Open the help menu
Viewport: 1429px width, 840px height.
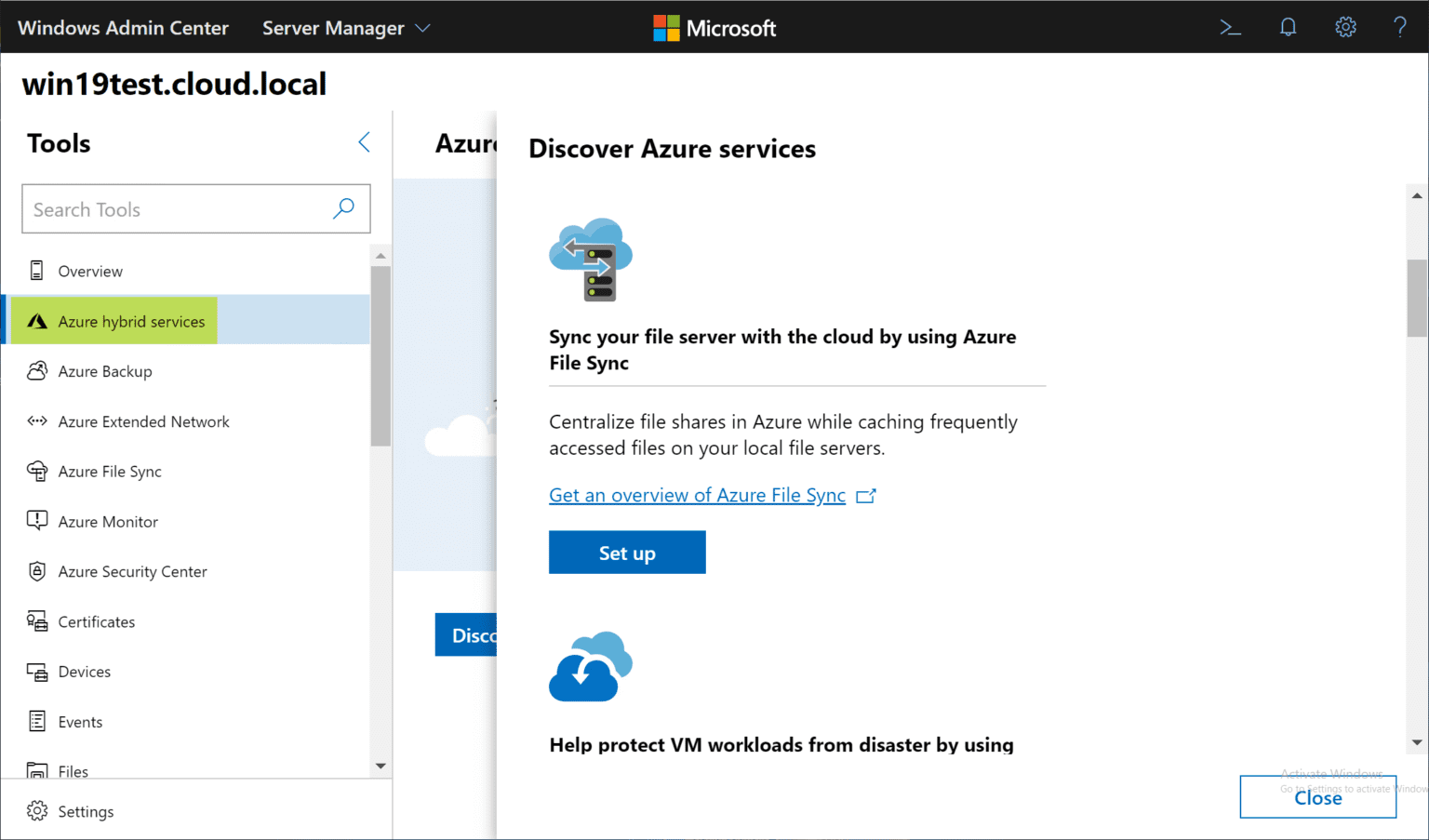[x=1400, y=27]
